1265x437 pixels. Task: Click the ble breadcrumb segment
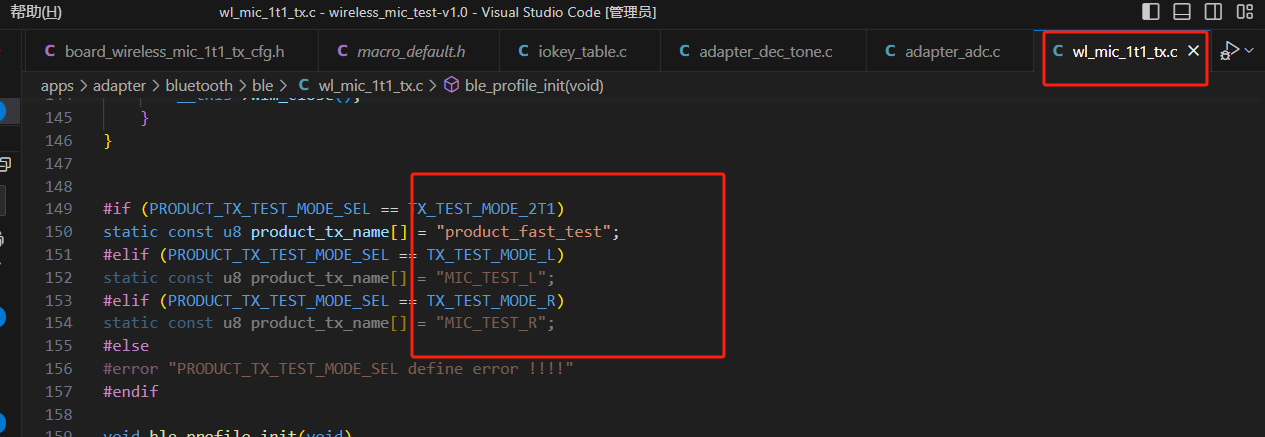pos(262,86)
